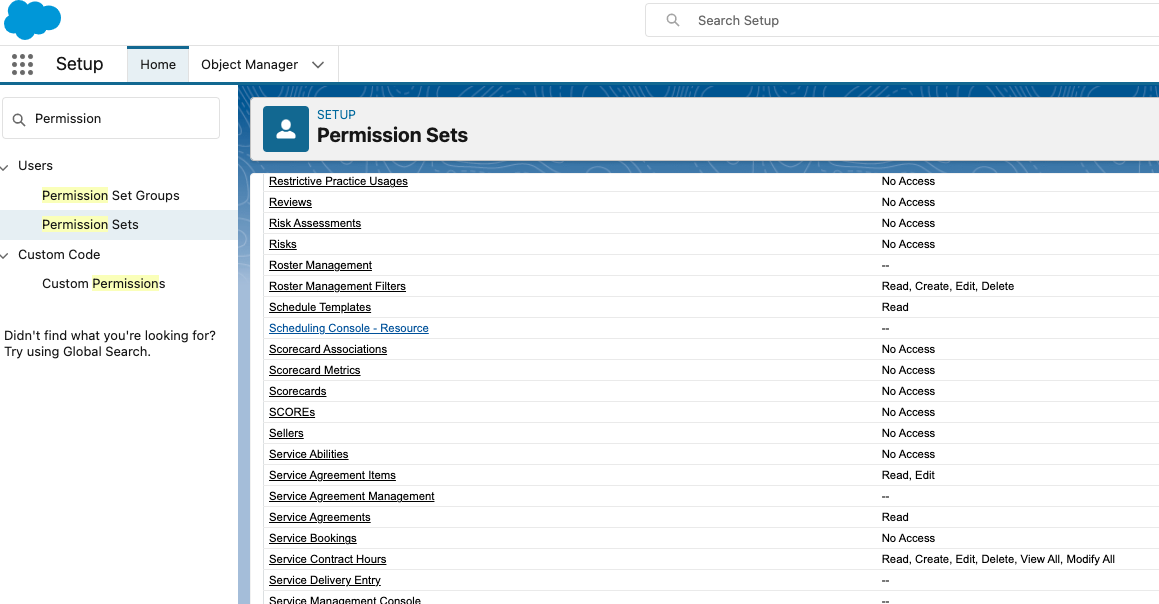Click the Setup app name label
1159x604 pixels.
[x=80, y=64]
